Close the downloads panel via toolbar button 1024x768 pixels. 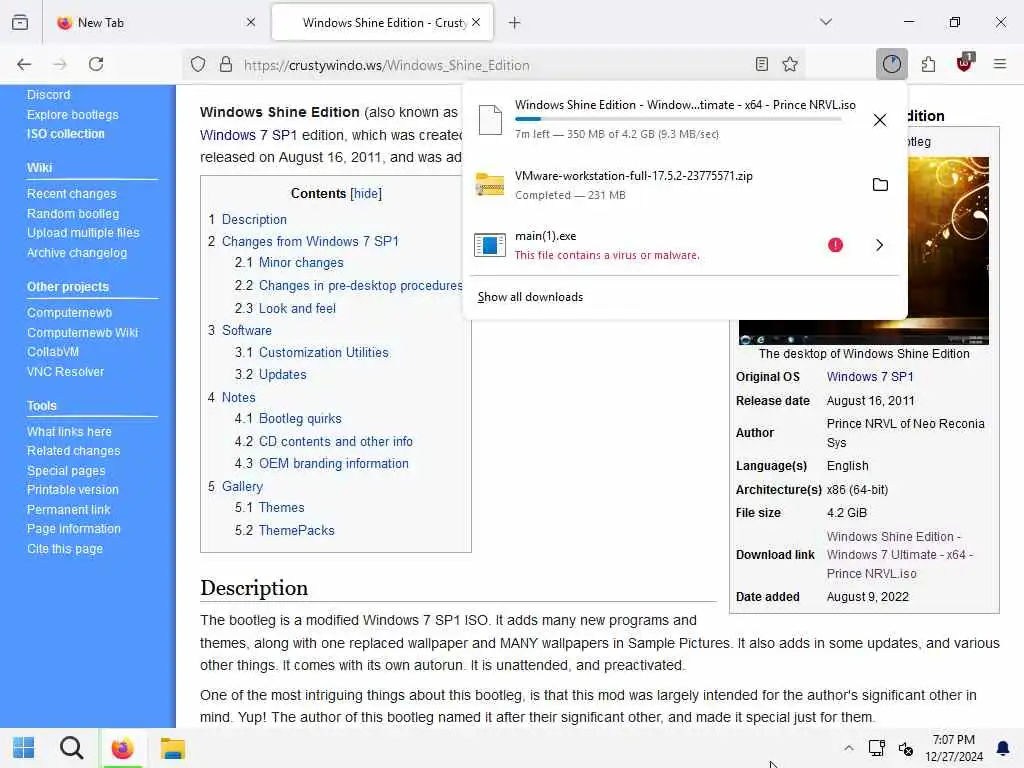tap(891, 64)
